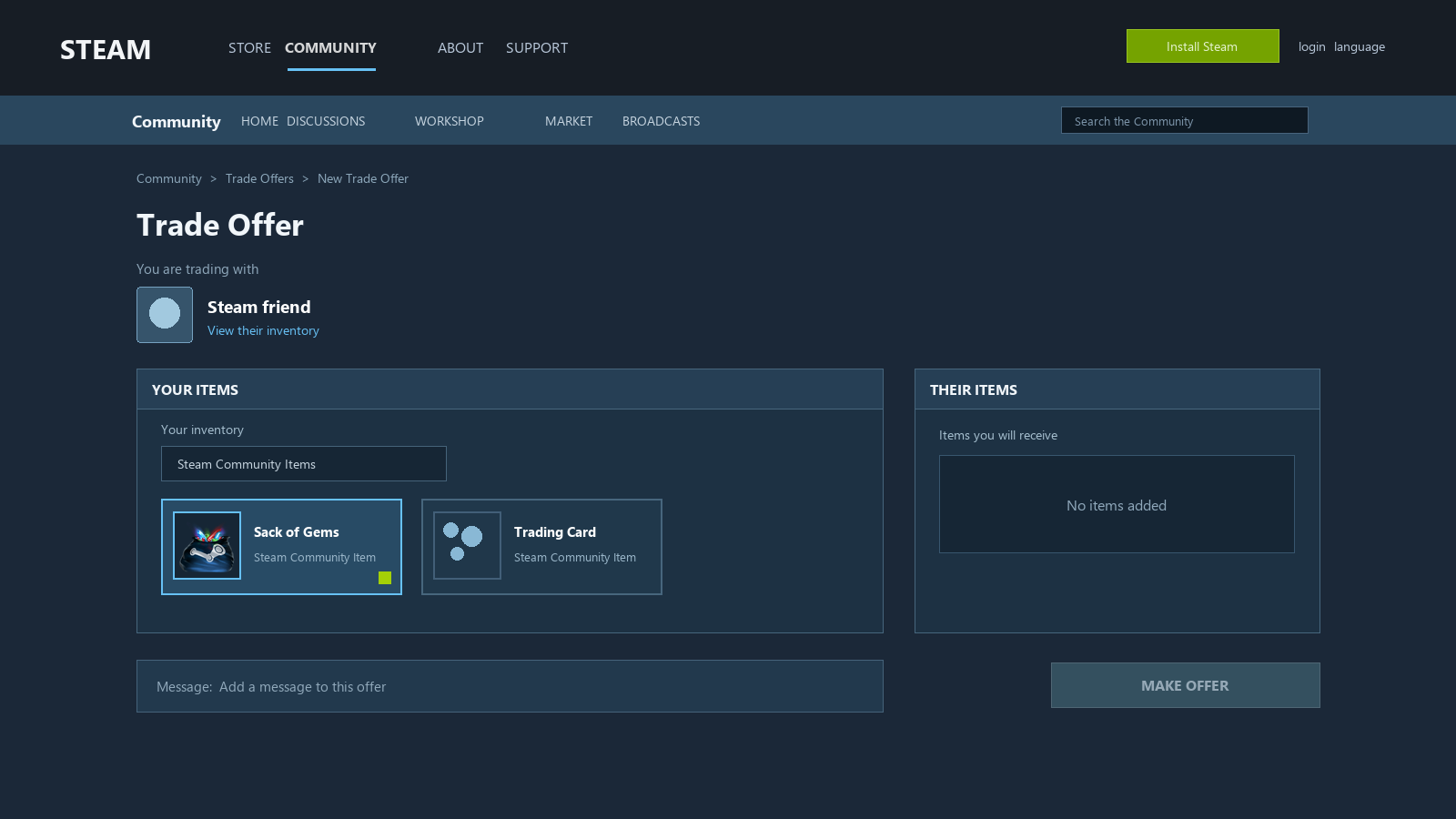Click the New Trade Offer breadcrumb
Screen dimensions: 1456x819
[363, 179]
